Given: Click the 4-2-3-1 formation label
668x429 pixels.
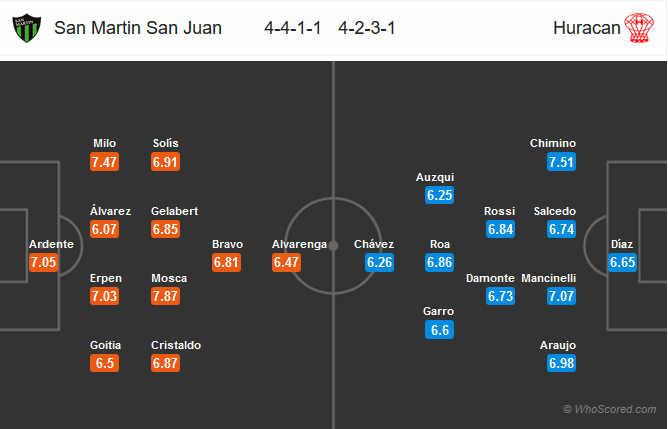Looking at the screenshot, I should point(367,28).
